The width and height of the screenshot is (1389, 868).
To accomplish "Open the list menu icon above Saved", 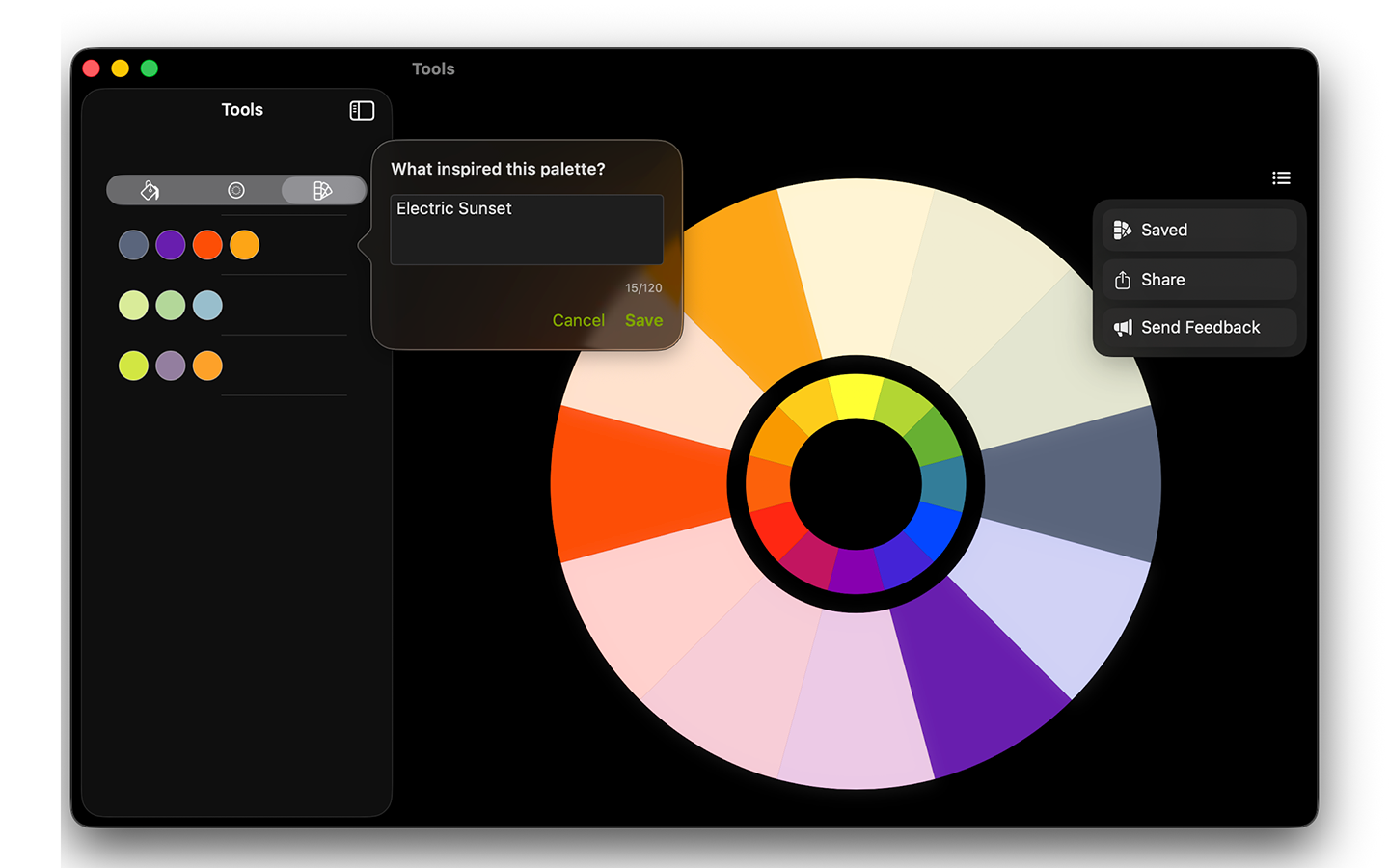I will (x=1281, y=177).
